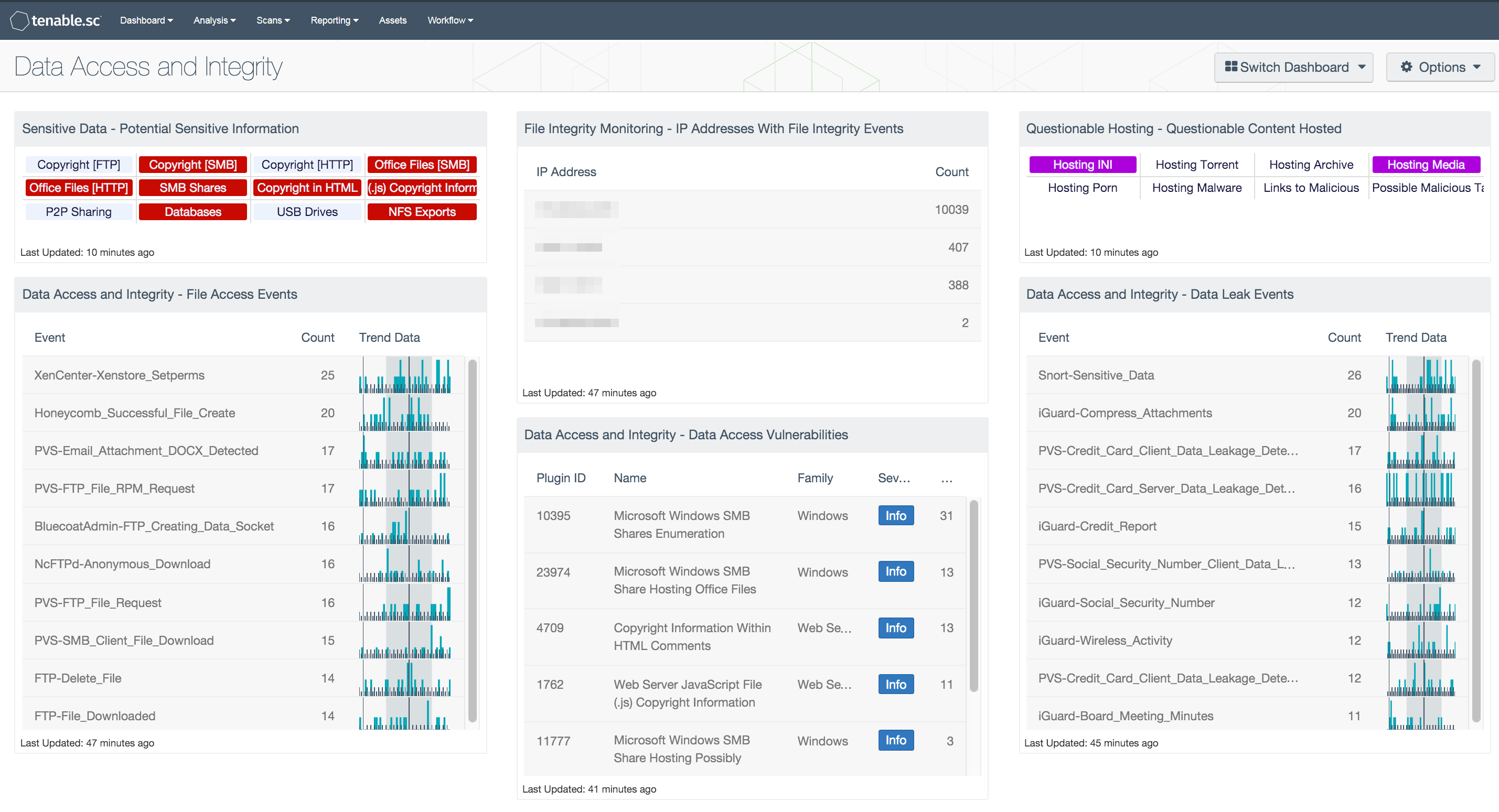Viewport: 1499px width, 812px height.
Task: Click the Family column header
Action: pyautogui.click(x=815, y=478)
